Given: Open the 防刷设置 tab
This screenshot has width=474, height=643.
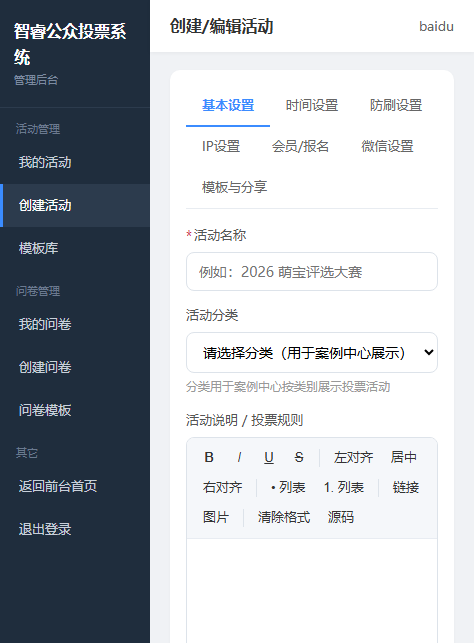Looking at the screenshot, I should [x=396, y=105].
